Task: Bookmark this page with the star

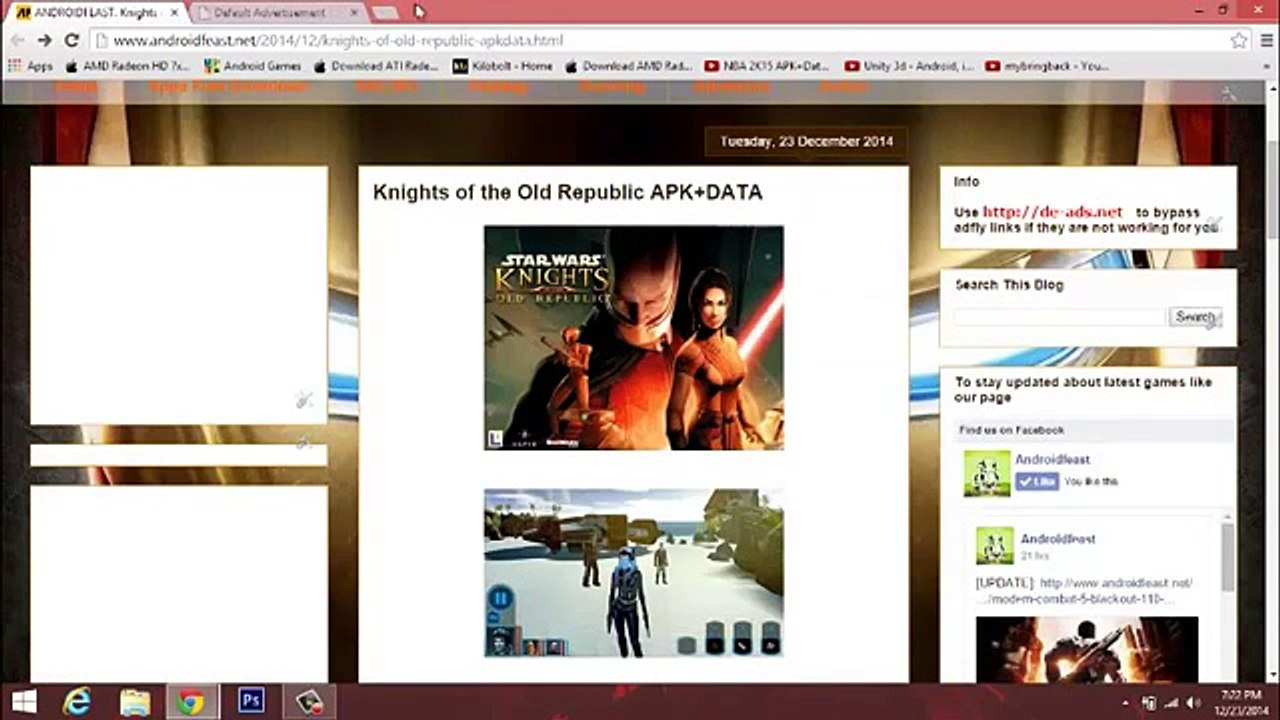Action: [x=1239, y=40]
